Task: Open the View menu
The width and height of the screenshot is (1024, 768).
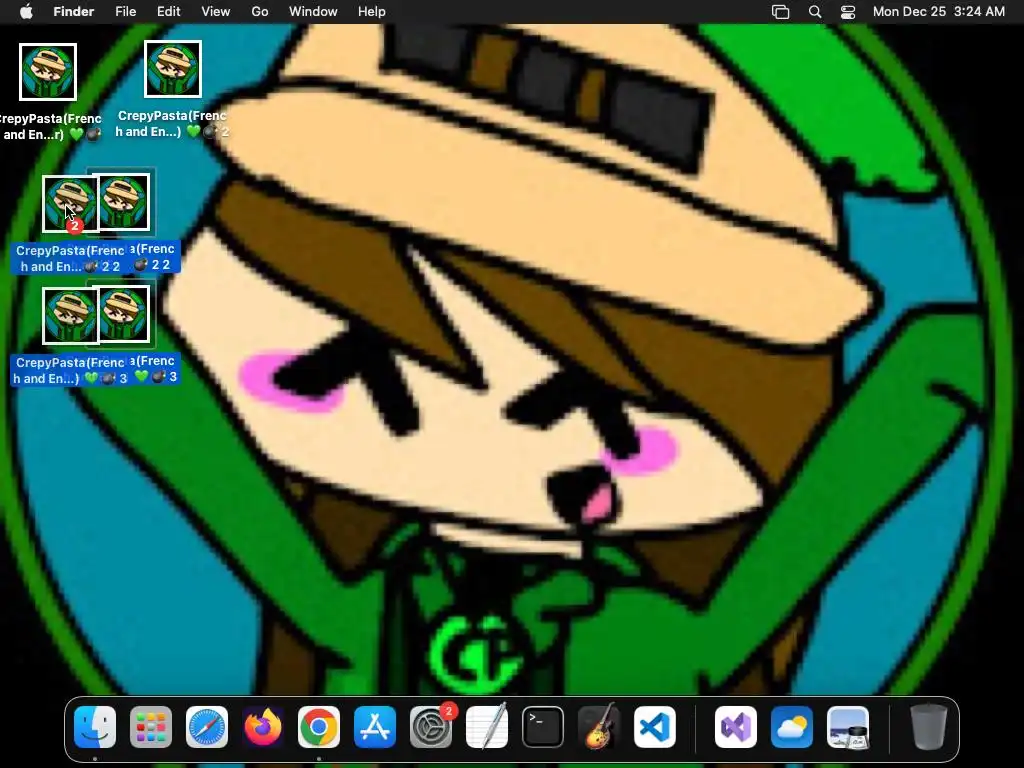Action: click(216, 12)
